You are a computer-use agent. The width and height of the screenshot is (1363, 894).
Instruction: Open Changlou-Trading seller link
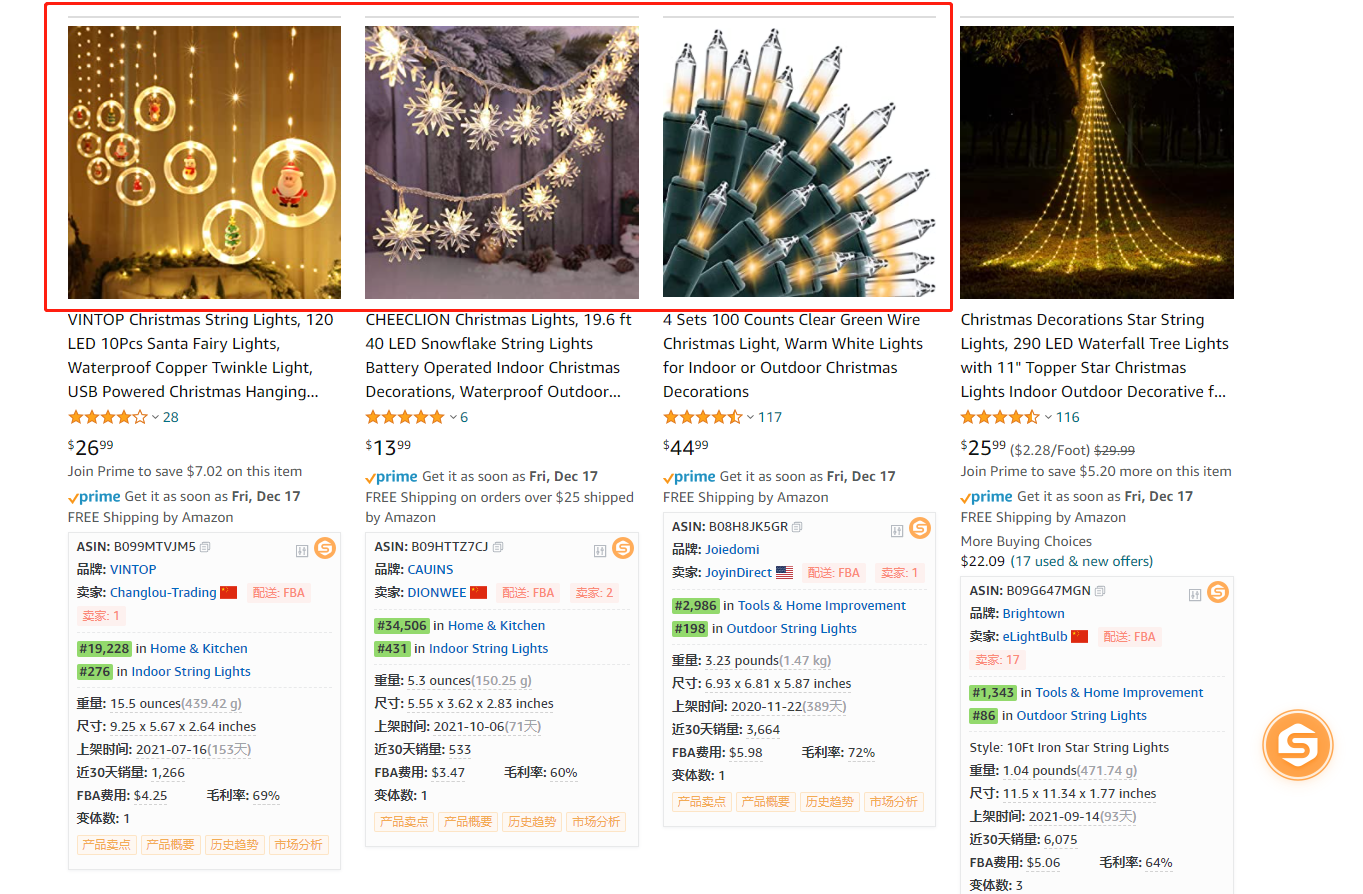pos(163,593)
